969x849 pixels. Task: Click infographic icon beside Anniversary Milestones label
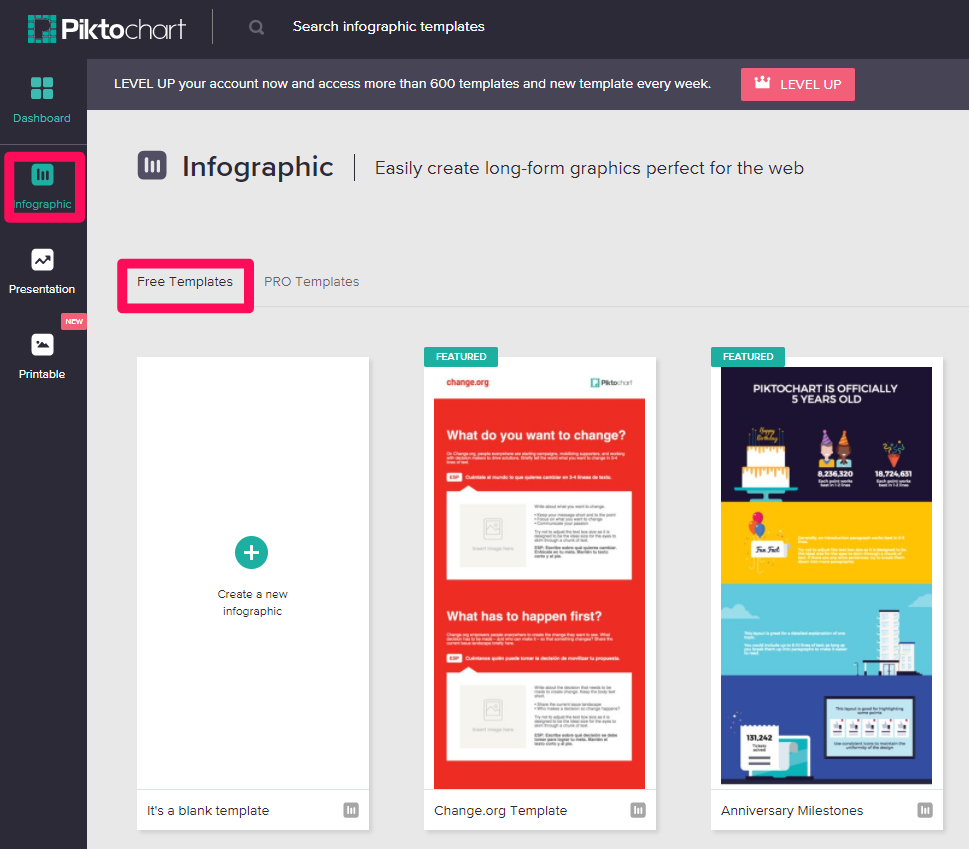tap(925, 810)
